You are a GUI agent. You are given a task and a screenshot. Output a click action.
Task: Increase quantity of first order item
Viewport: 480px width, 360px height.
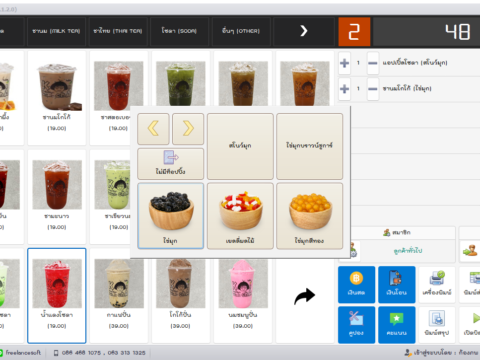[x=344, y=63]
